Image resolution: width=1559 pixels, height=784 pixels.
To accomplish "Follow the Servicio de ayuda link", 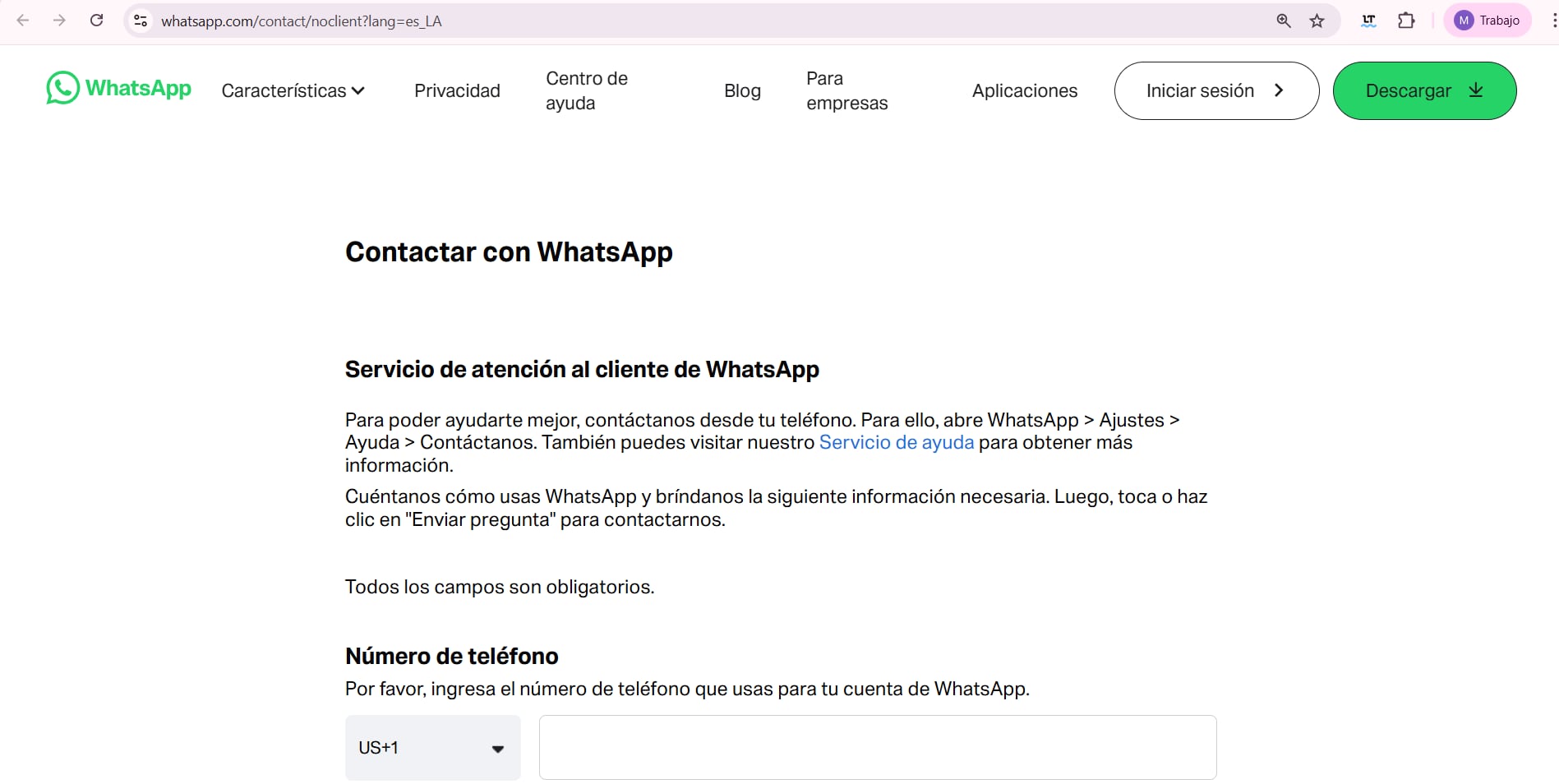I will click(x=897, y=442).
